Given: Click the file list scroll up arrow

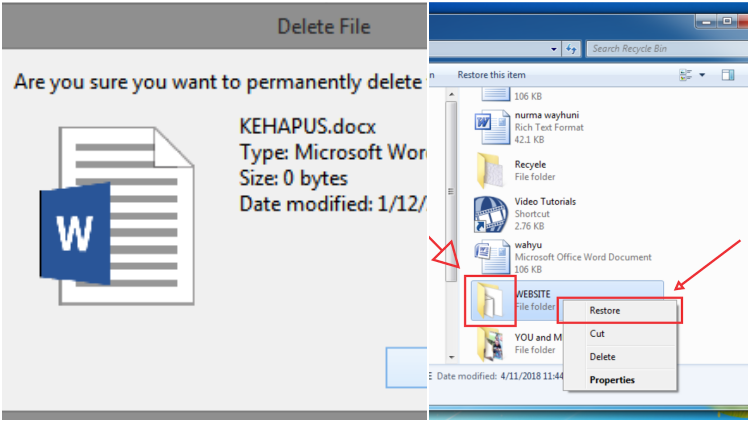Looking at the screenshot, I should [452, 95].
